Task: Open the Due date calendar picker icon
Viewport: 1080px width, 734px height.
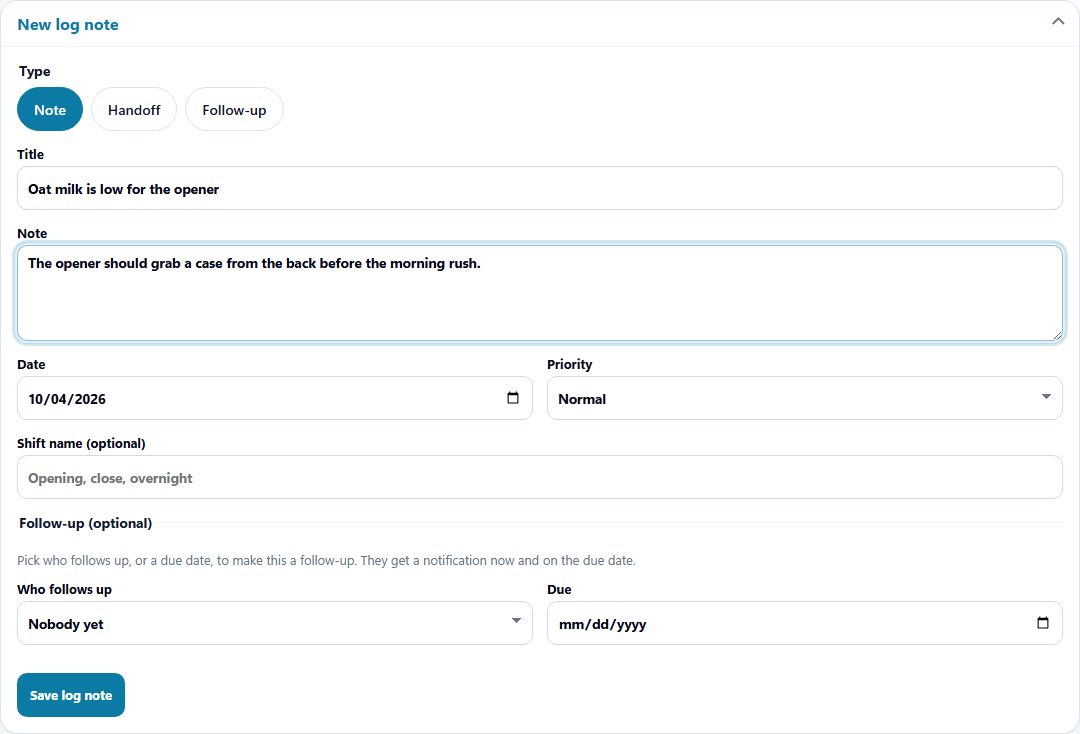Action: click(x=1043, y=623)
